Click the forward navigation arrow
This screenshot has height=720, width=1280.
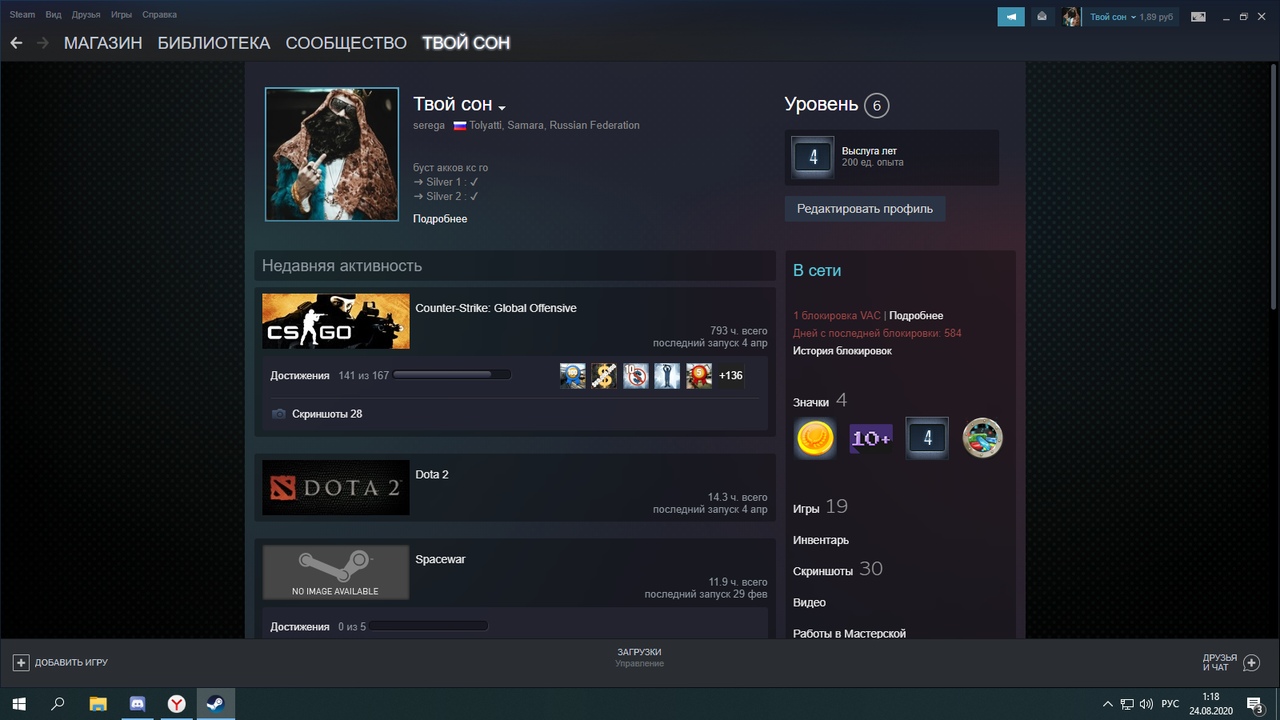click(x=43, y=43)
